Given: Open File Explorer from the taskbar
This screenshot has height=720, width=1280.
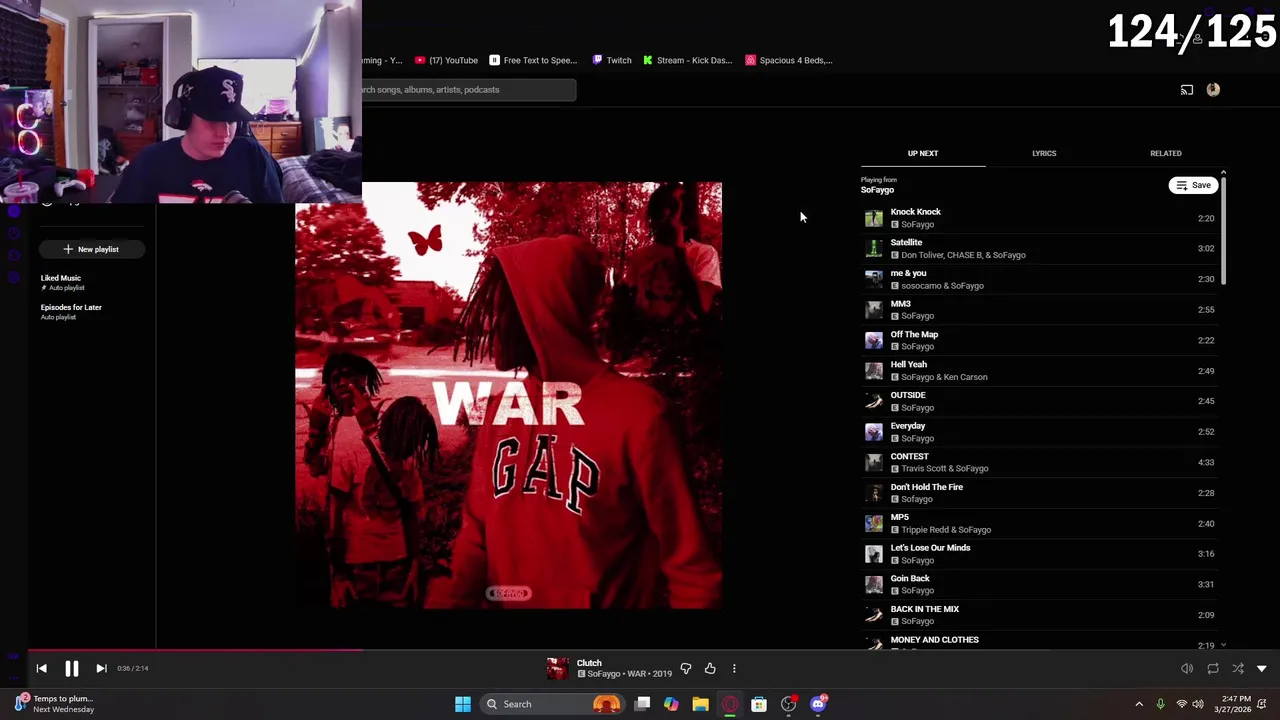Looking at the screenshot, I should pyautogui.click(x=700, y=704).
